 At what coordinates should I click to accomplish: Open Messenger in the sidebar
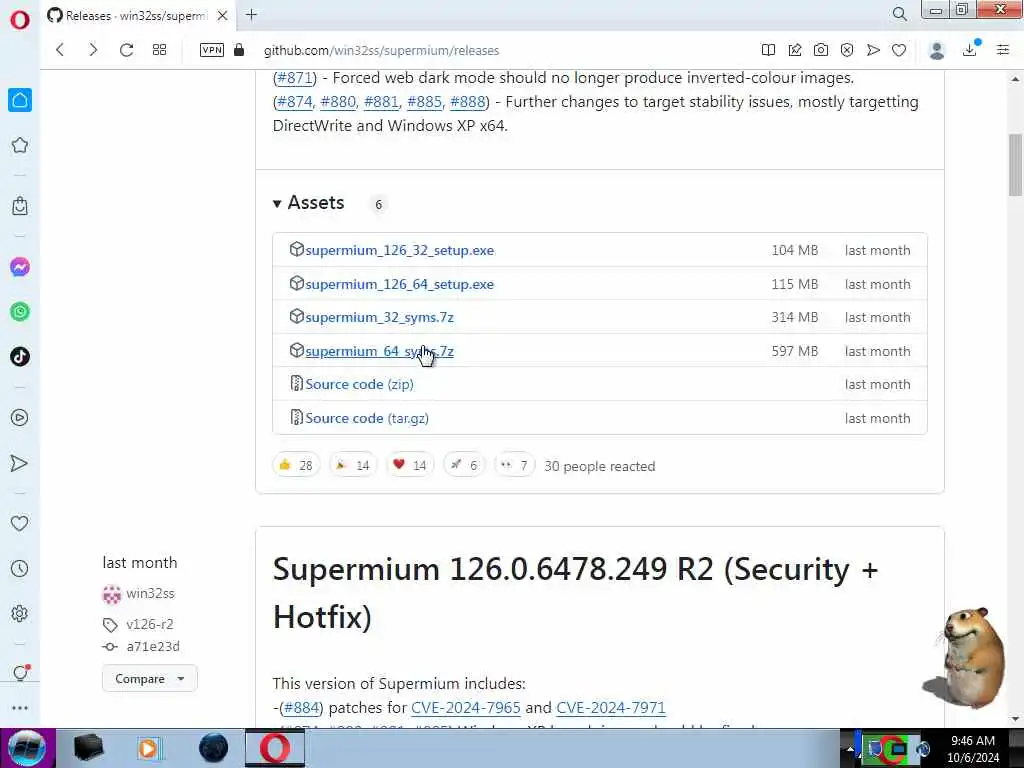pyautogui.click(x=20, y=267)
